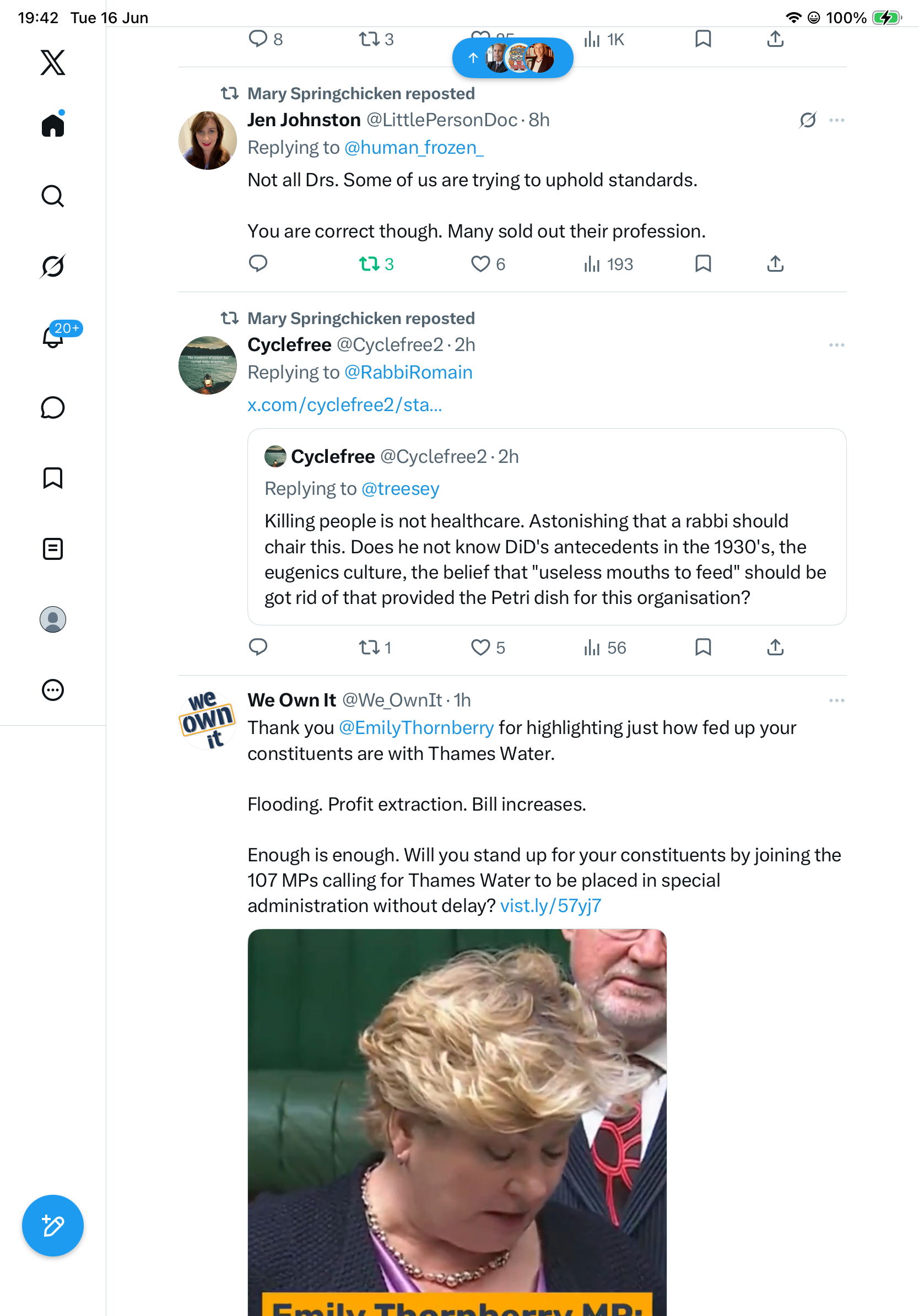Go to Home tab in sidebar
This screenshot has height=1316, width=919.
click(x=53, y=125)
